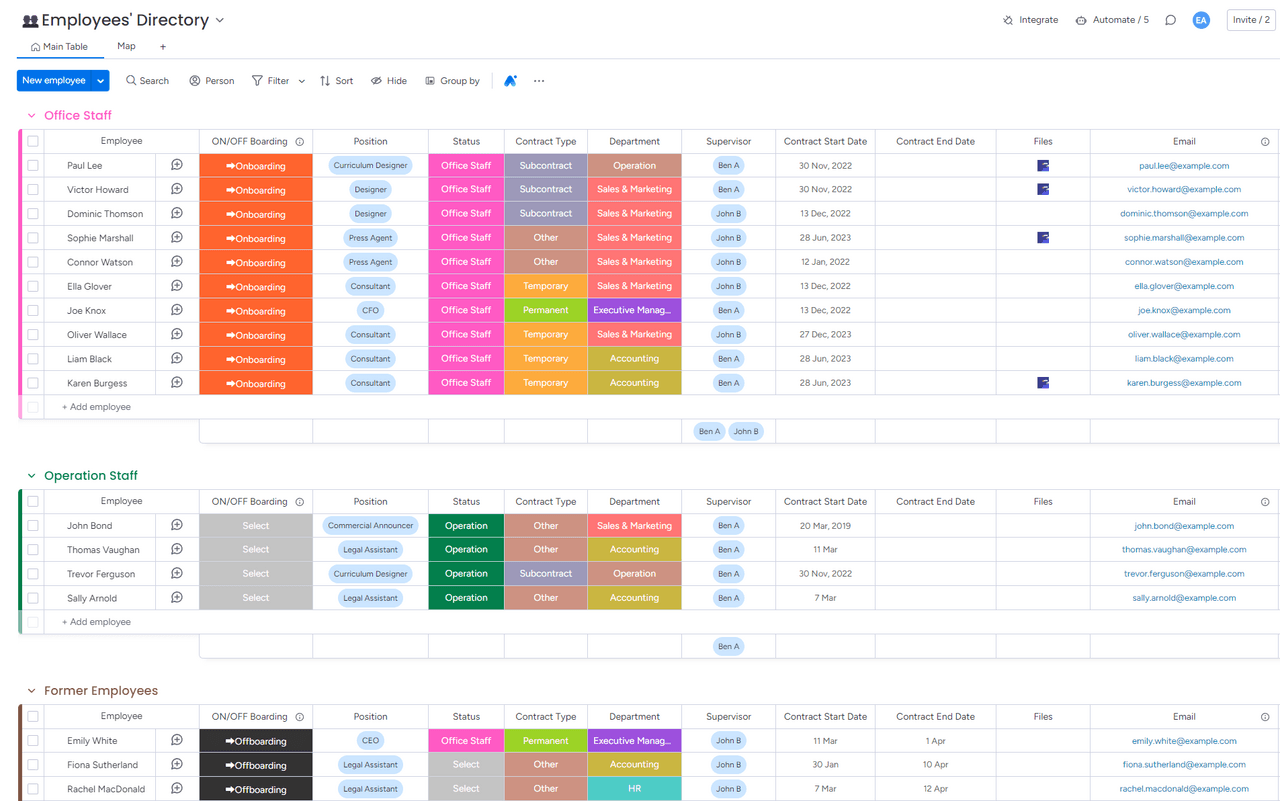Change Rachel MacDonald's HR department label
The image size is (1280, 801).
(634, 789)
